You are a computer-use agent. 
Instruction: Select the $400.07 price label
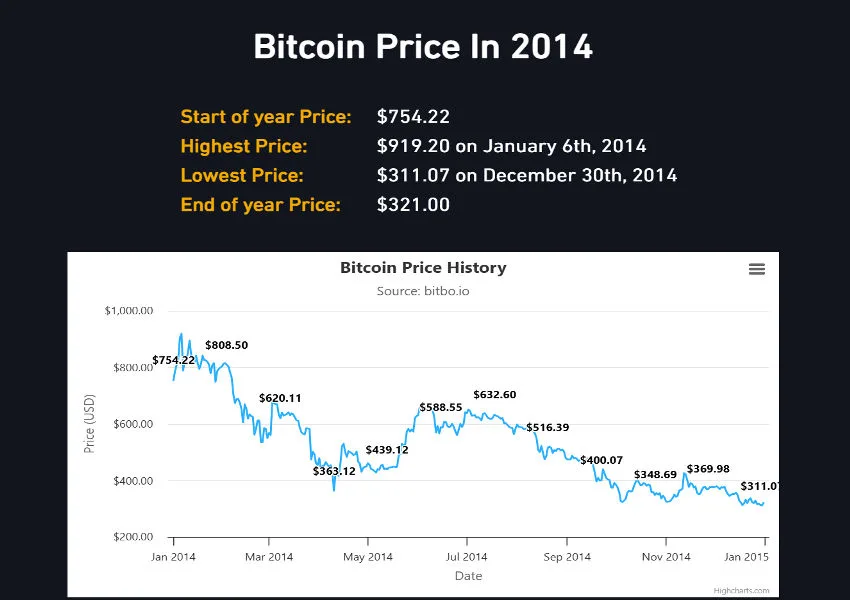(x=601, y=460)
